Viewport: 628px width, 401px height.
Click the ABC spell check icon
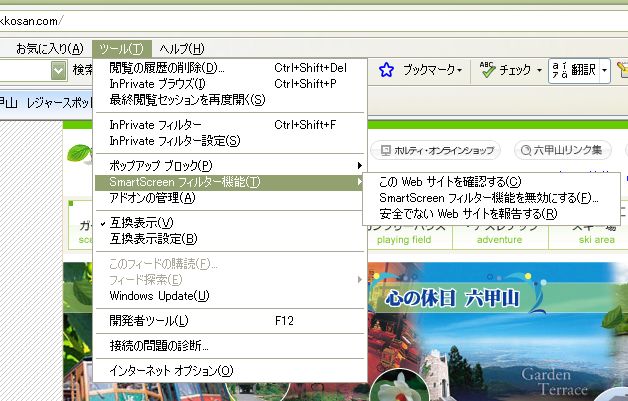pyautogui.click(x=487, y=71)
